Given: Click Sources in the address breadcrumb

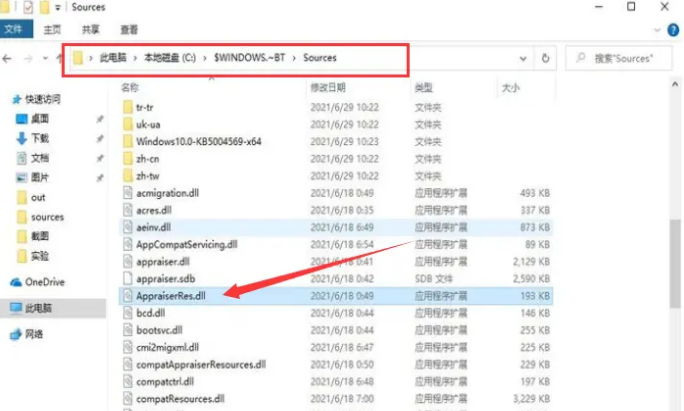Looking at the screenshot, I should 320,58.
